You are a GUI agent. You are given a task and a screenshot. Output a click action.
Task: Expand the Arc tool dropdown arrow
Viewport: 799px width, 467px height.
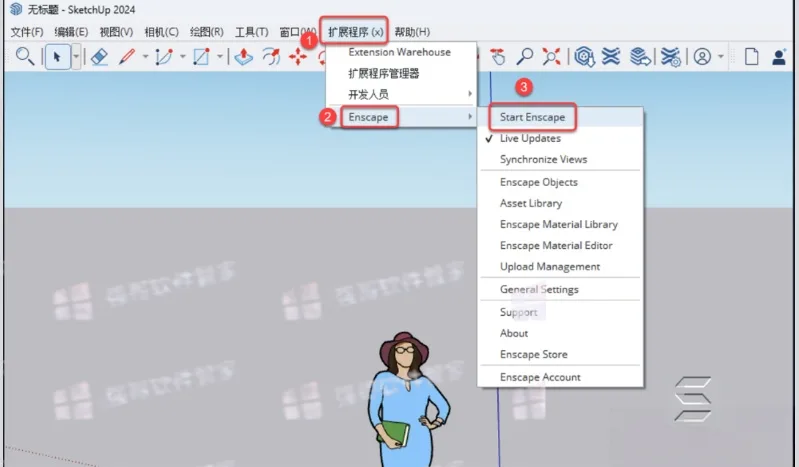[x=182, y=57]
